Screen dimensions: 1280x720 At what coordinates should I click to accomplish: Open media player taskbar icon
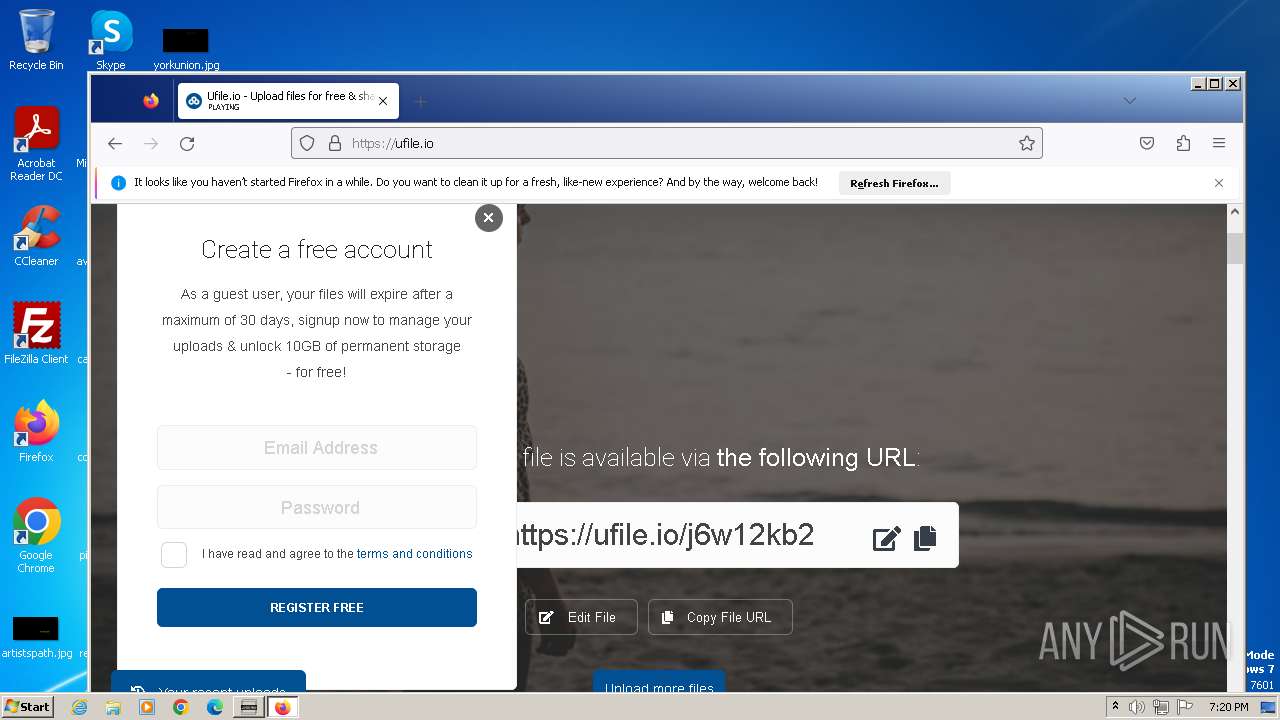coord(147,707)
